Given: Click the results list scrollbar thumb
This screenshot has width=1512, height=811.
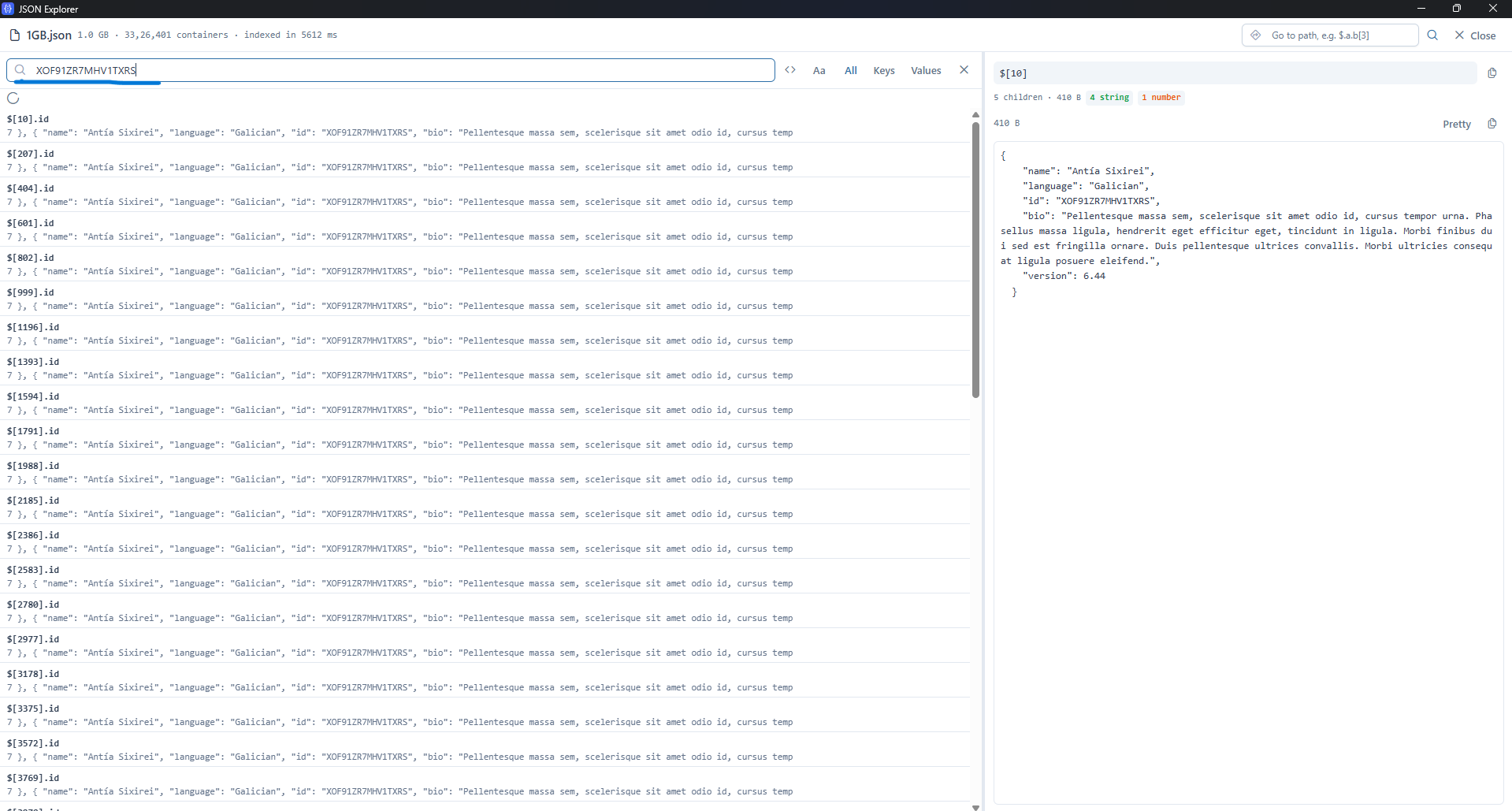Looking at the screenshot, I should coord(975,260).
